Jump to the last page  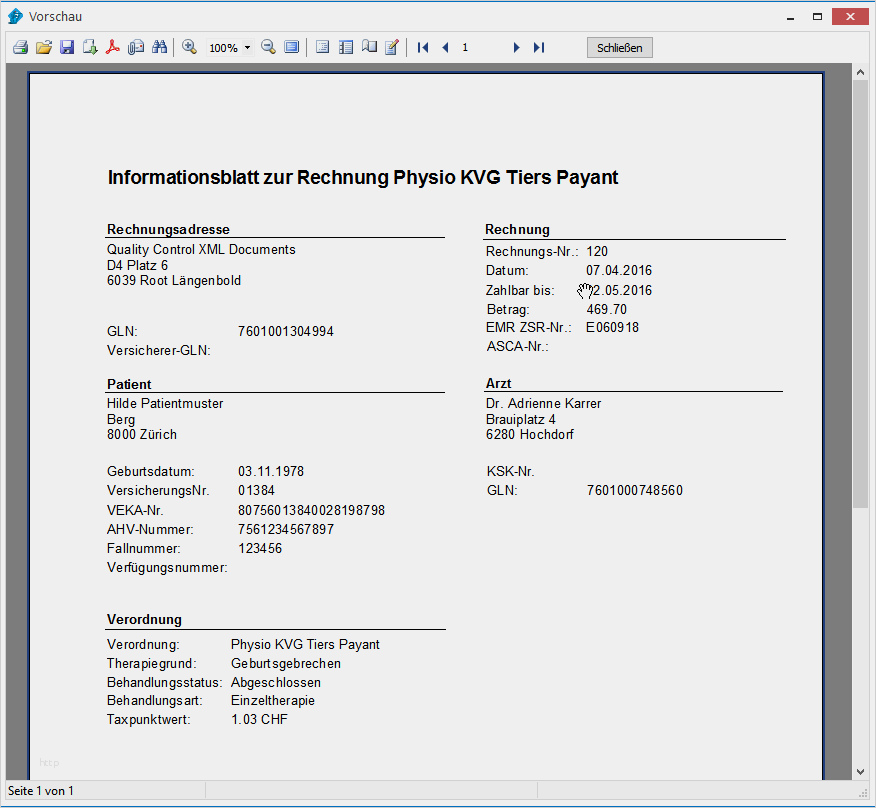click(539, 47)
